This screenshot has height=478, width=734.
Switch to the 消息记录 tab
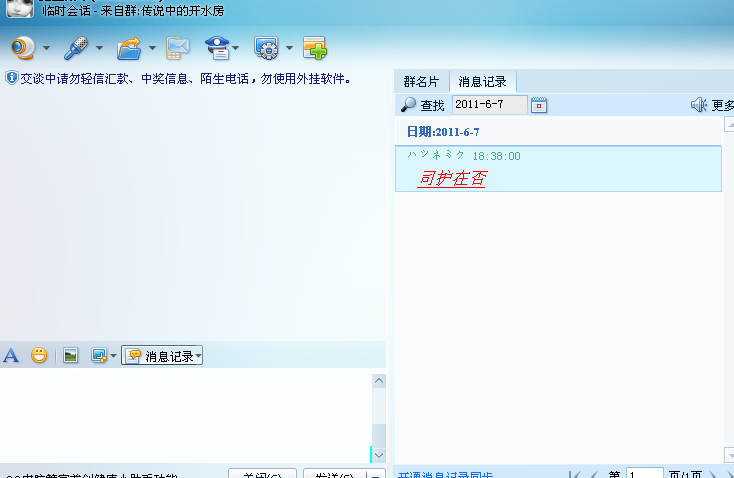[x=483, y=82]
